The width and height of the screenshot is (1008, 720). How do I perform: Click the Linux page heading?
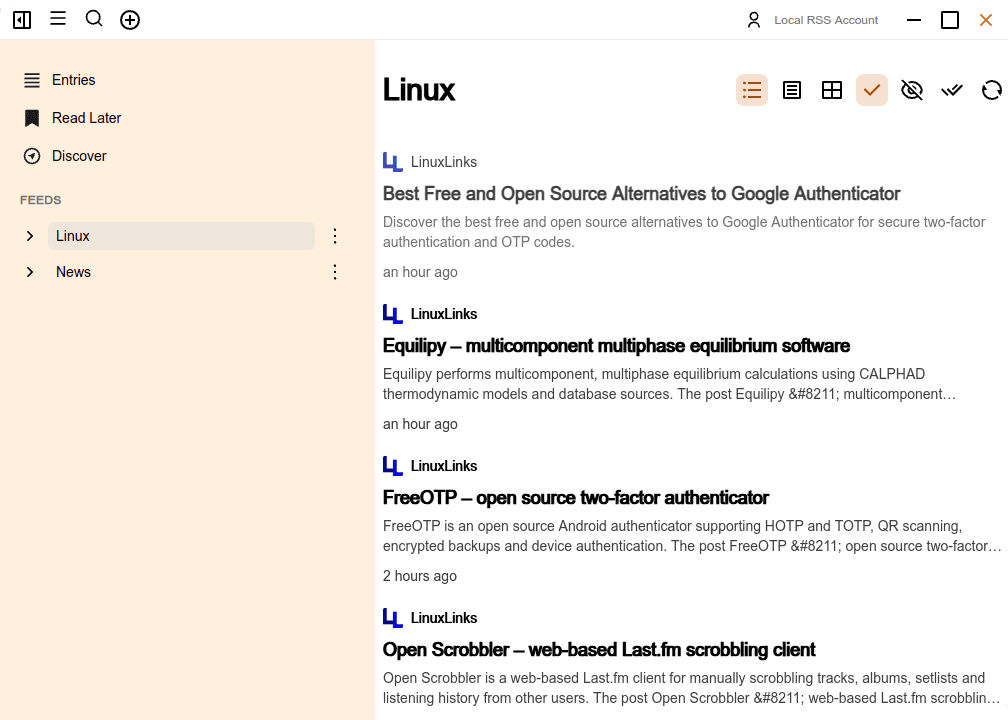pos(418,89)
